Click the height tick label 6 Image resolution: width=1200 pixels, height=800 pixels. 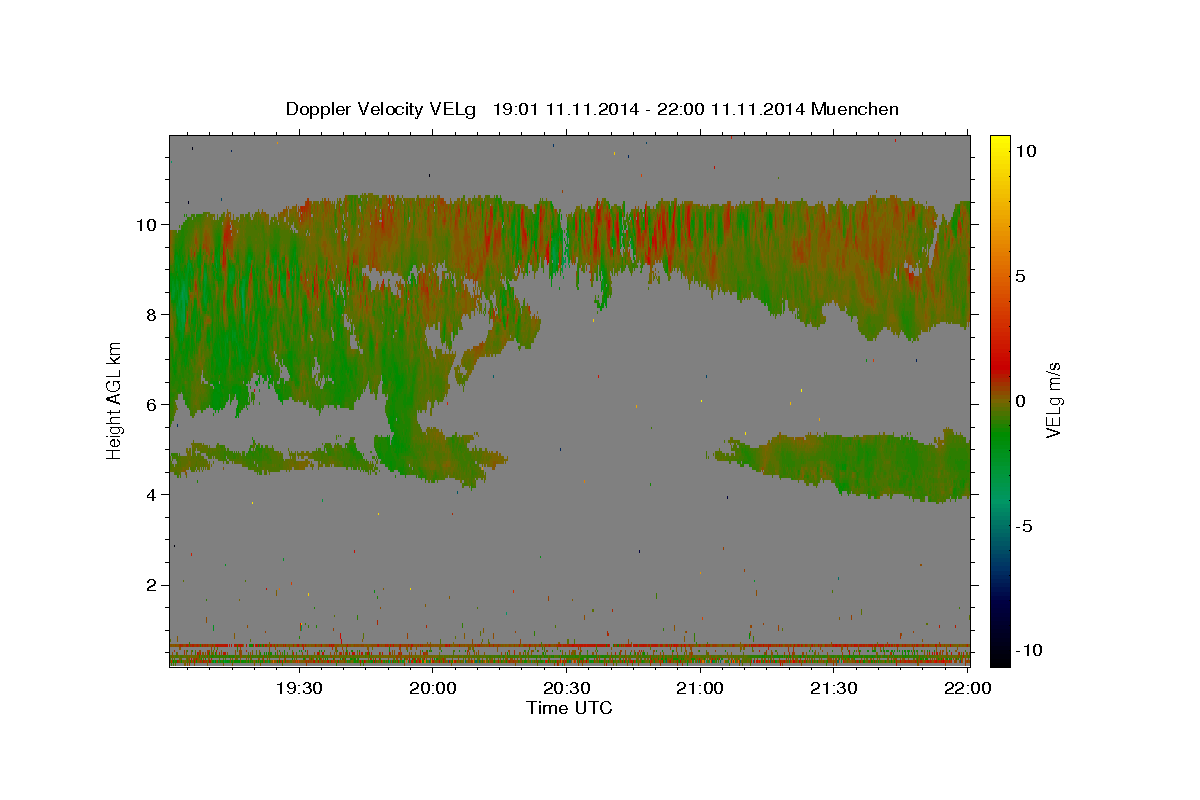(x=150, y=404)
